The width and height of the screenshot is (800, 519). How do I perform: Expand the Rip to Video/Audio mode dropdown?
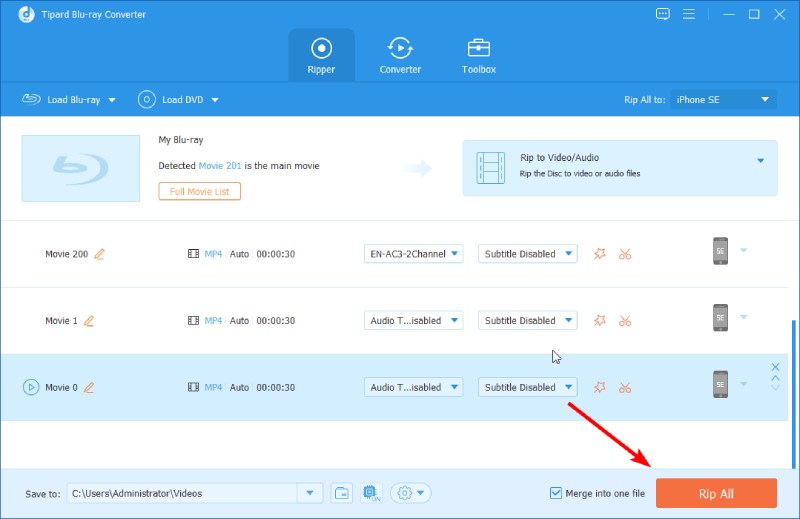click(x=760, y=161)
